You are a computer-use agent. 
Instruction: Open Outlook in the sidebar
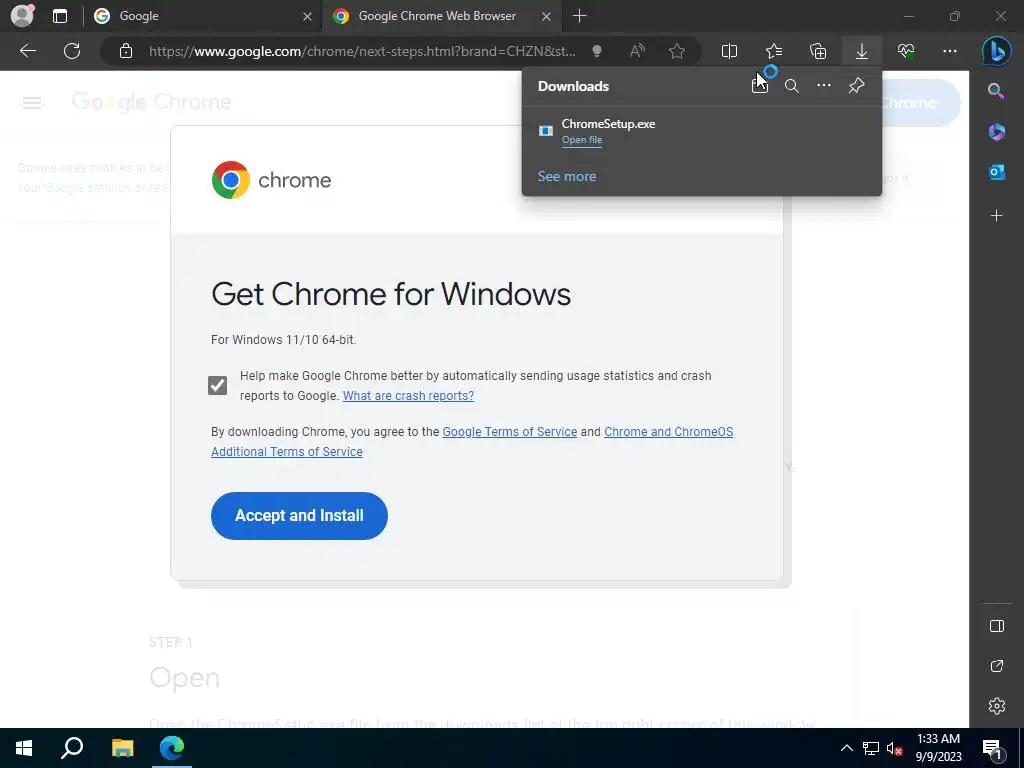997,172
